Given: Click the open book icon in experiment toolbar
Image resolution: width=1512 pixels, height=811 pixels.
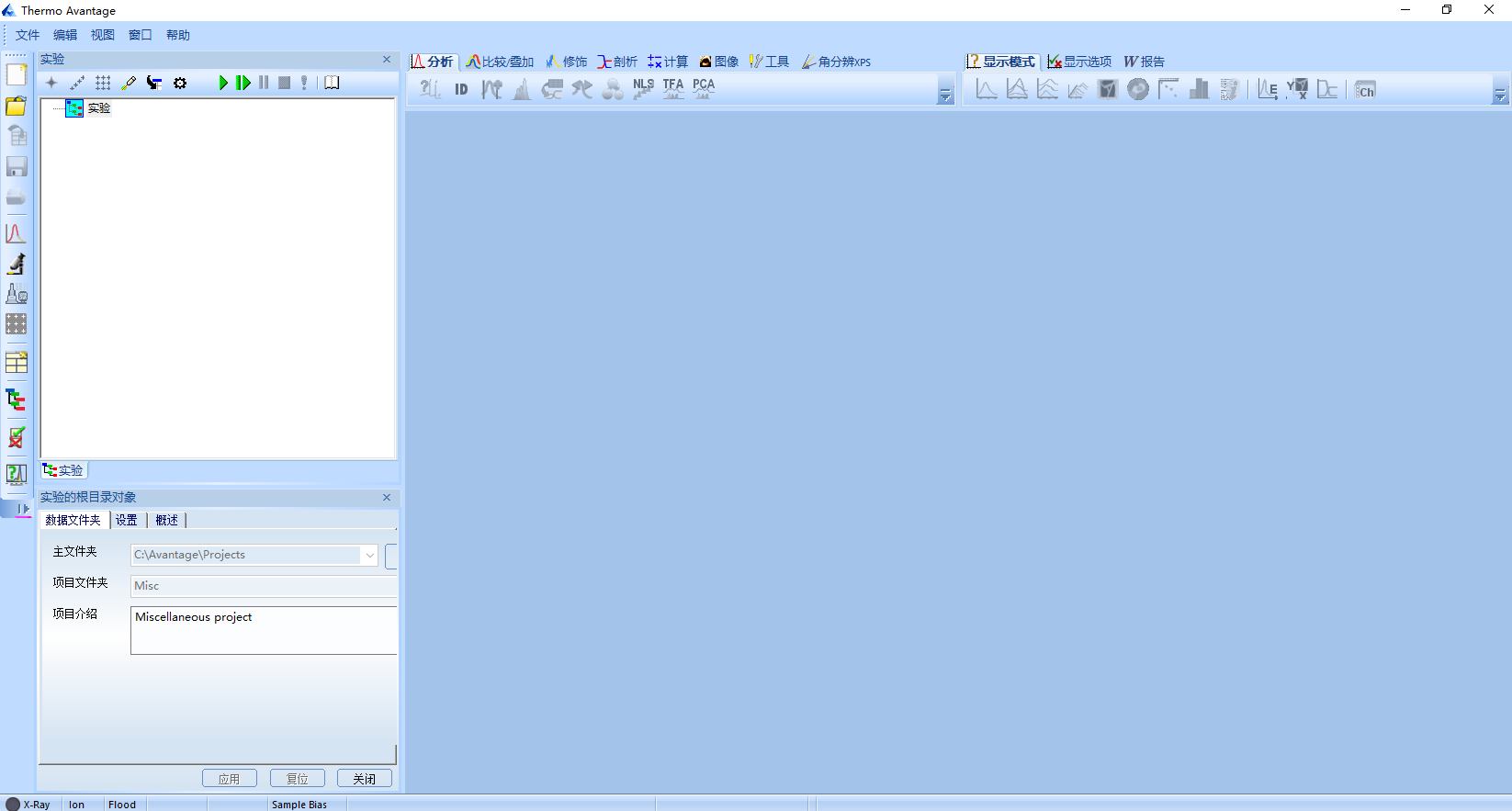Looking at the screenshot, I should coord(332,83).
